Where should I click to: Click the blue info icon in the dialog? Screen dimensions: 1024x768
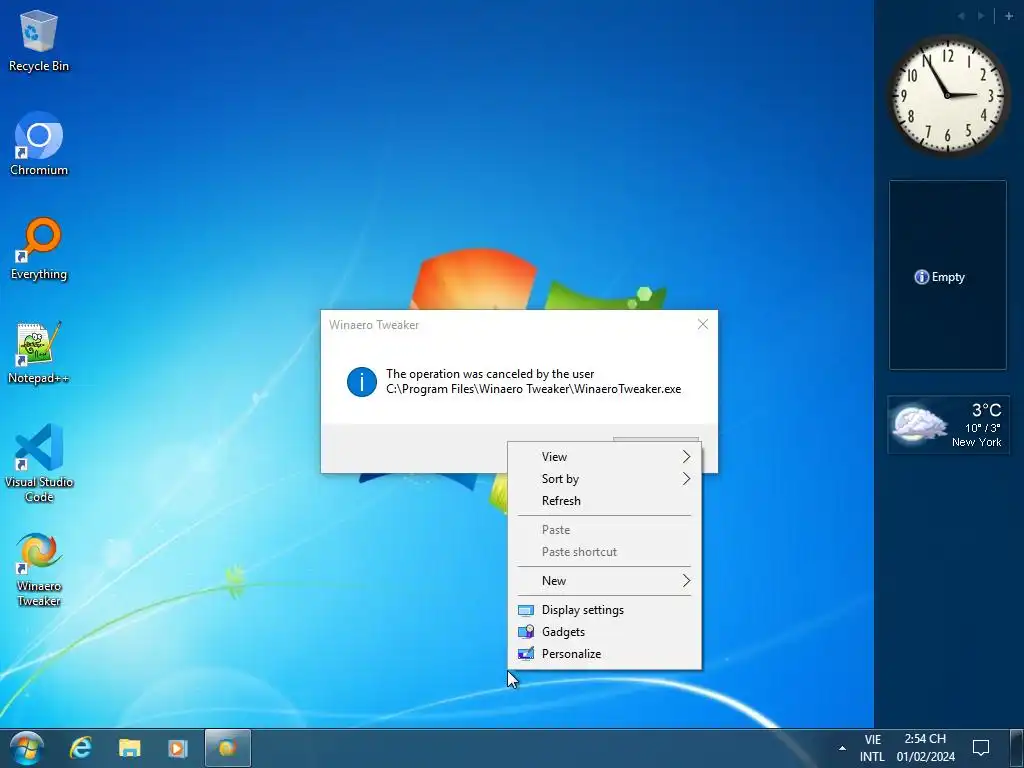[x=361, y=381]
